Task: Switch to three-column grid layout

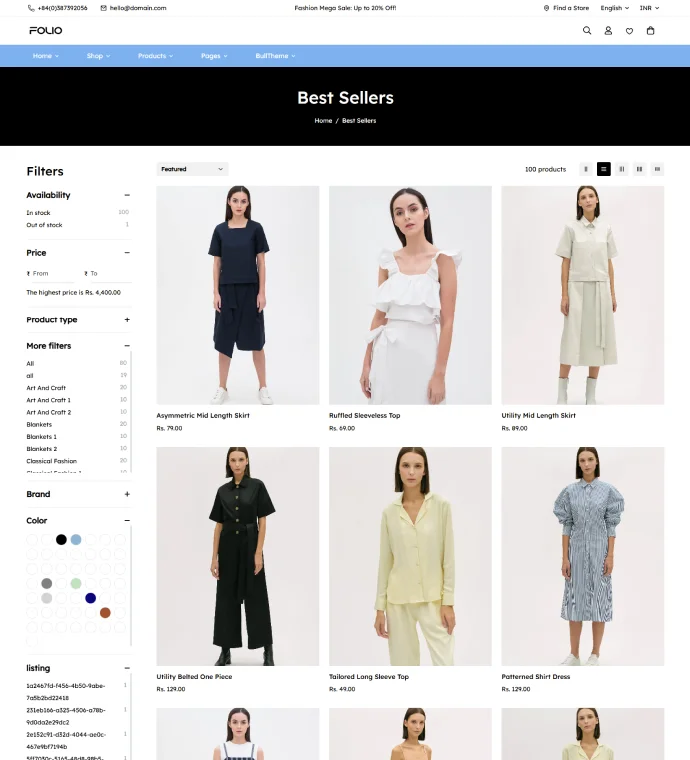Action: tap(640, 169)
